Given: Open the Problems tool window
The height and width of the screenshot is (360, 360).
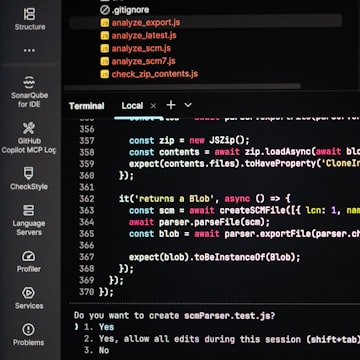Looking at the screenshot, I should [29, 335].
